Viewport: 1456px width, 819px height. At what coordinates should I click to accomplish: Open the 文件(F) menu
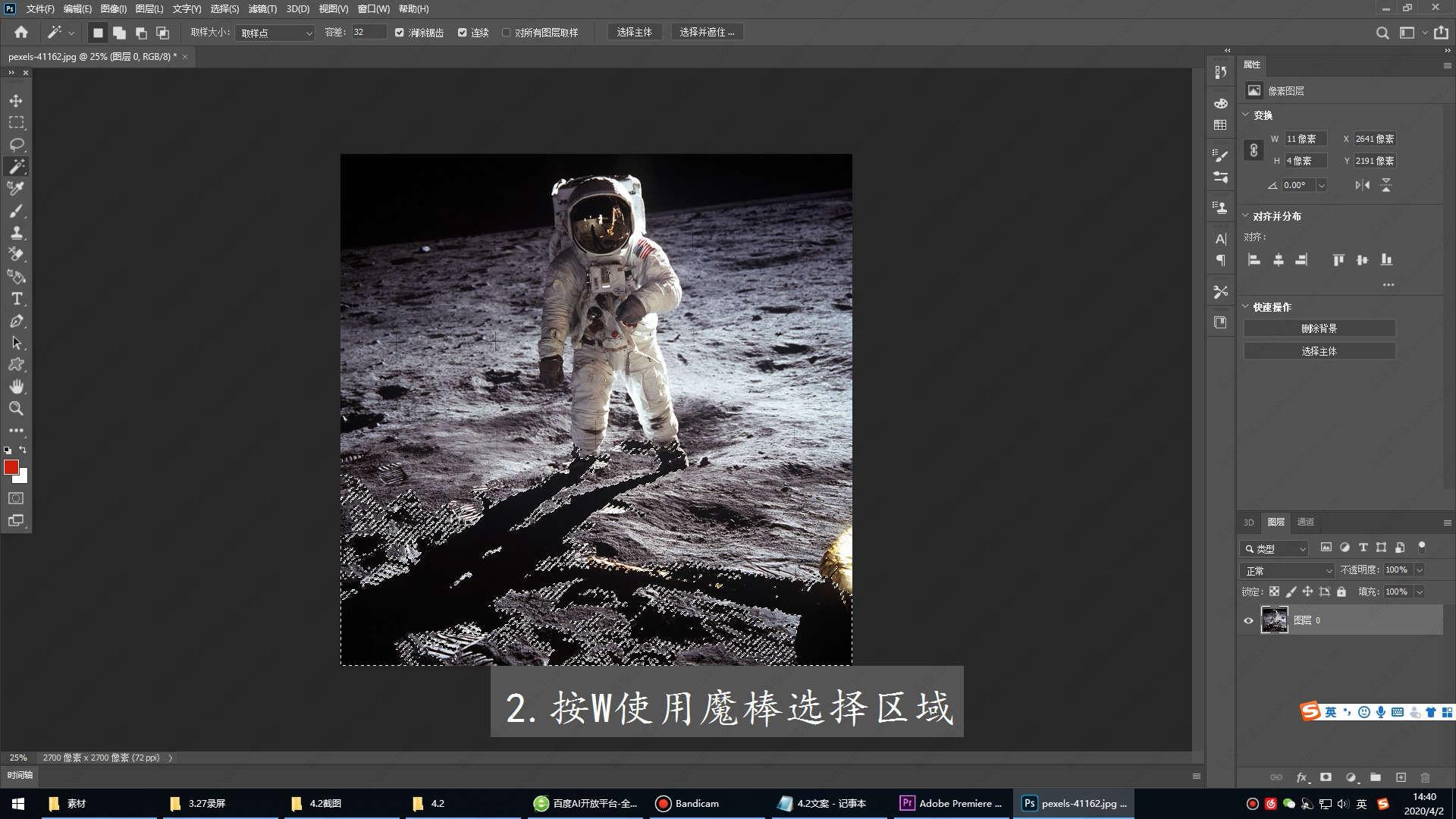(x=40, y=9)
